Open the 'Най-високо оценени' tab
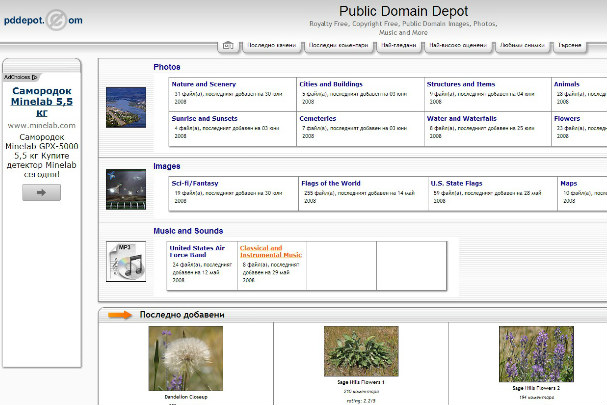Image resolution: width=607 pixels, height=405 pixels. (458, 45)
